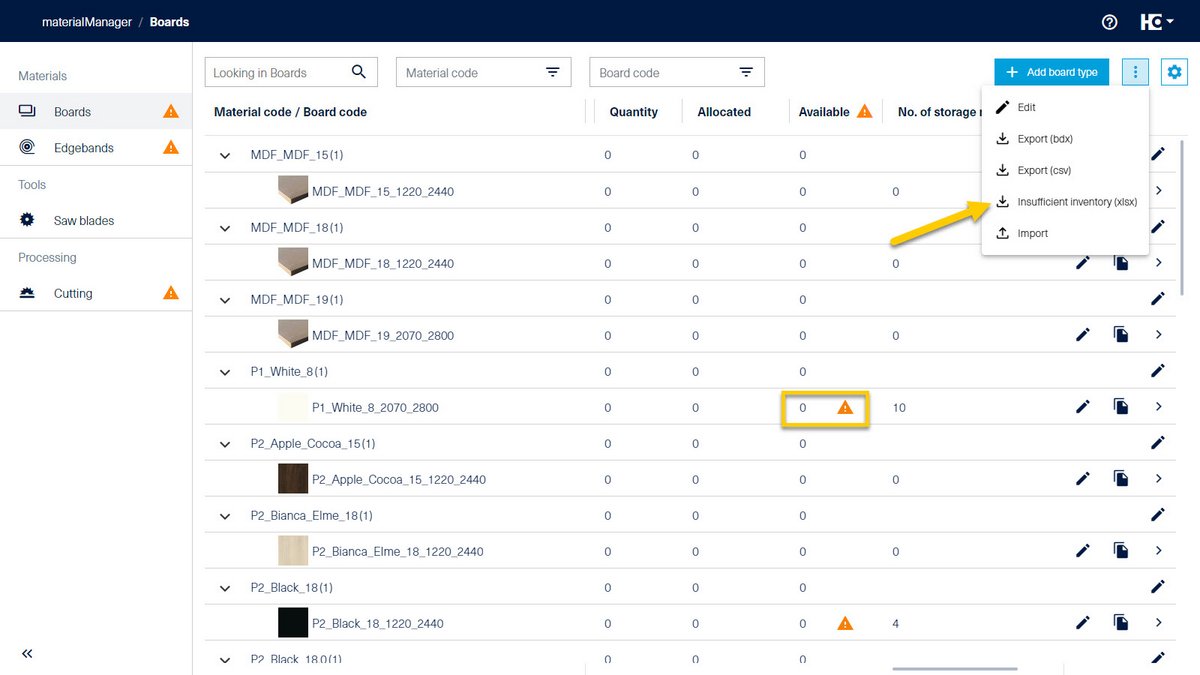The width and height of the screenshot is (1200, 675).
Task: Edit the P1_White_8_2070_2800 board
Action: pyautogui.click(x=1083, y=407)
